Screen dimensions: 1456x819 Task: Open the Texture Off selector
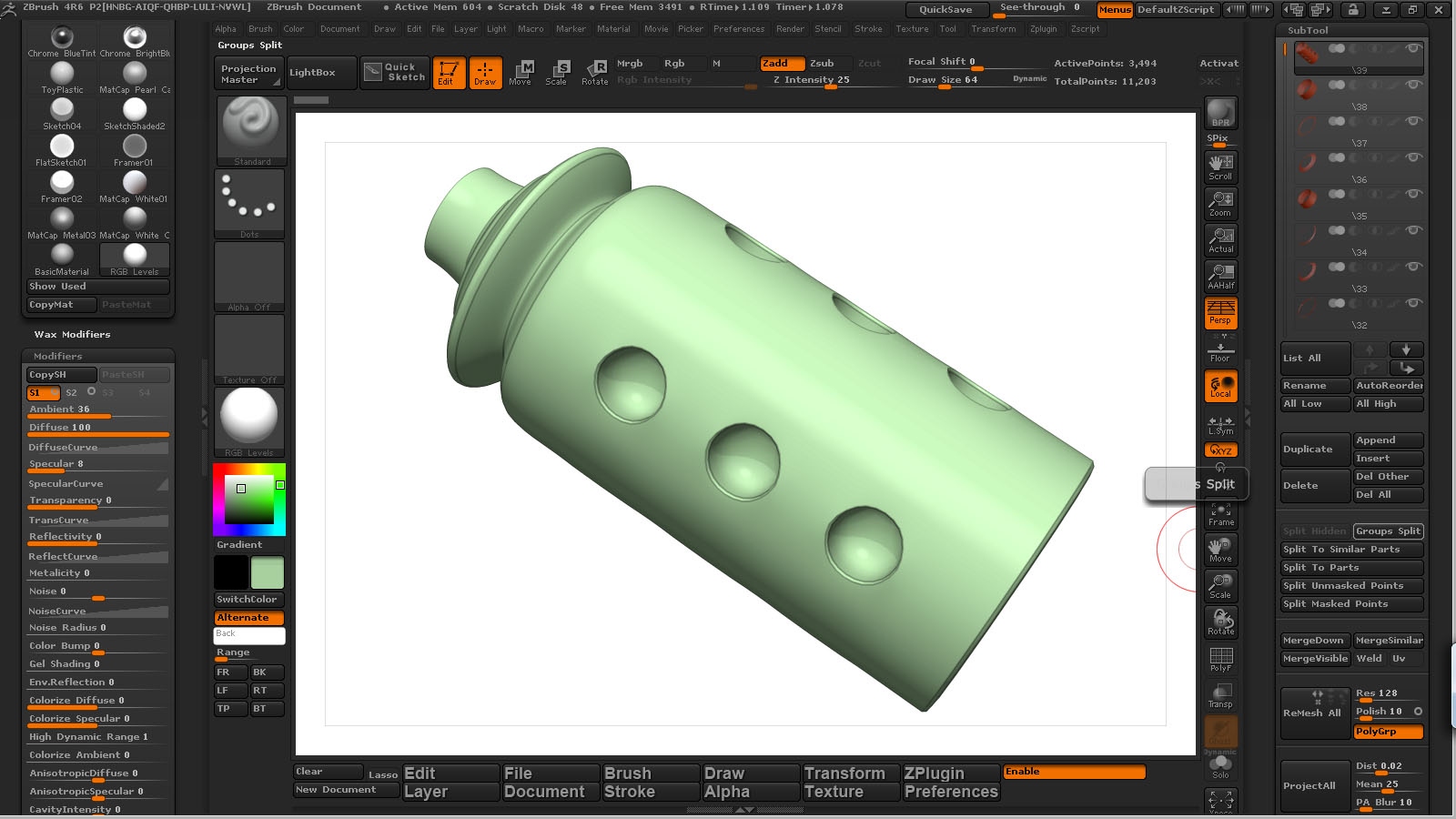(250, 349)
